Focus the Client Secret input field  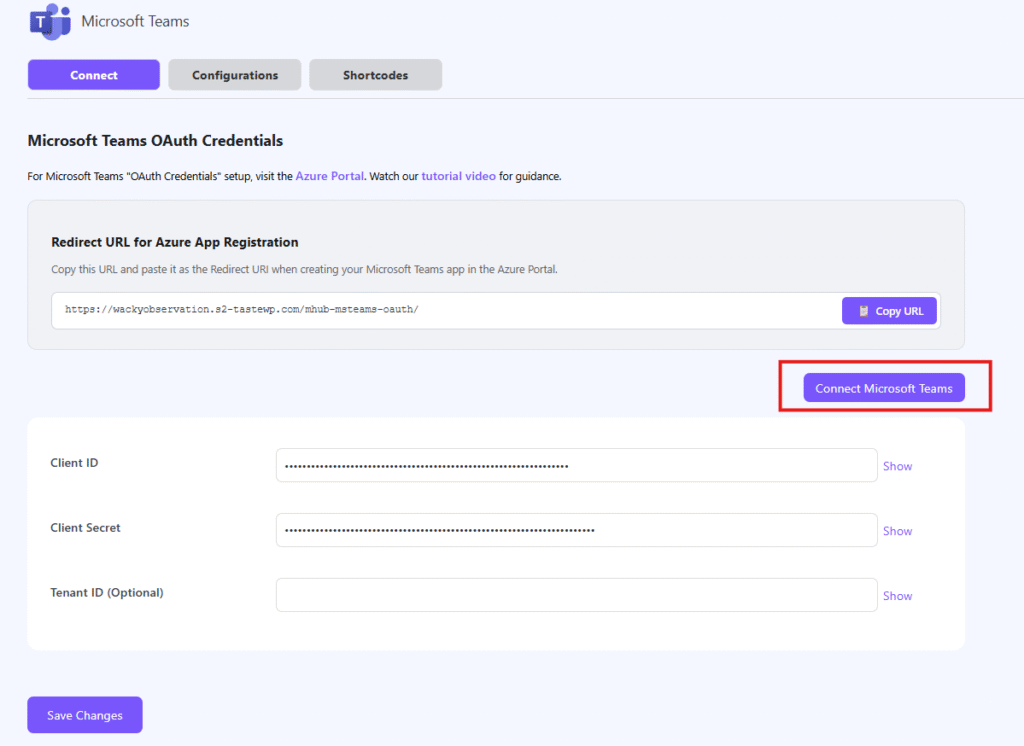pos(576,530)
